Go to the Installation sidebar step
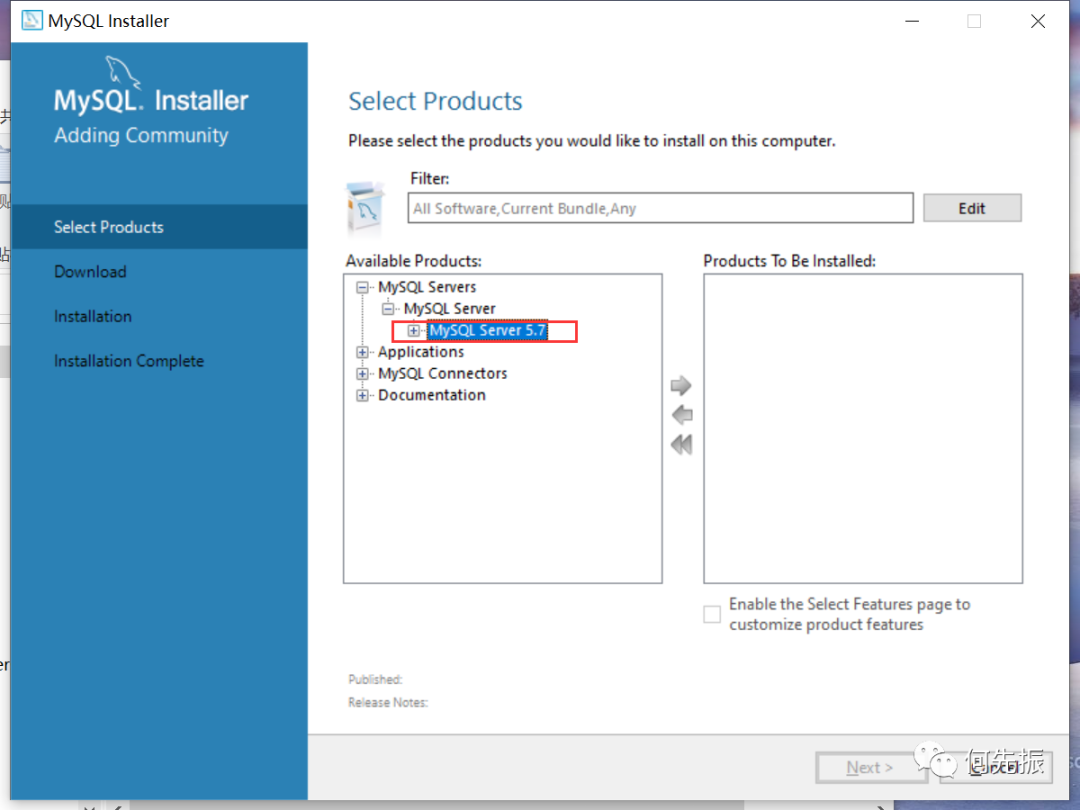Viewport: 1080px width, 810px height. (93, 316)
